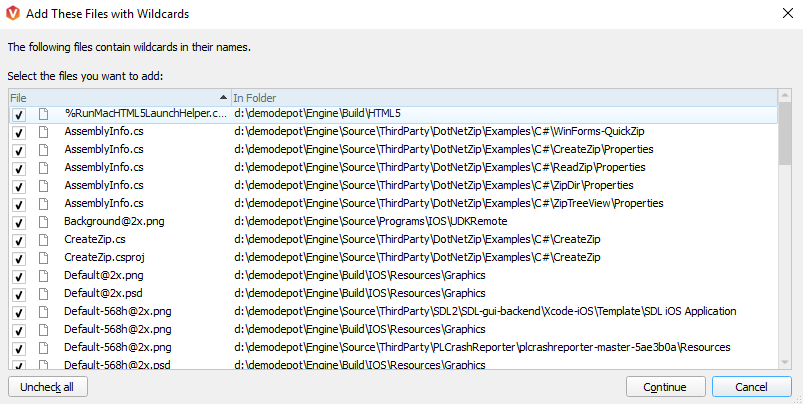Click the vertical scrollbar thumb
This screenshot has height=404, width=803.
(x=785, y=133)
